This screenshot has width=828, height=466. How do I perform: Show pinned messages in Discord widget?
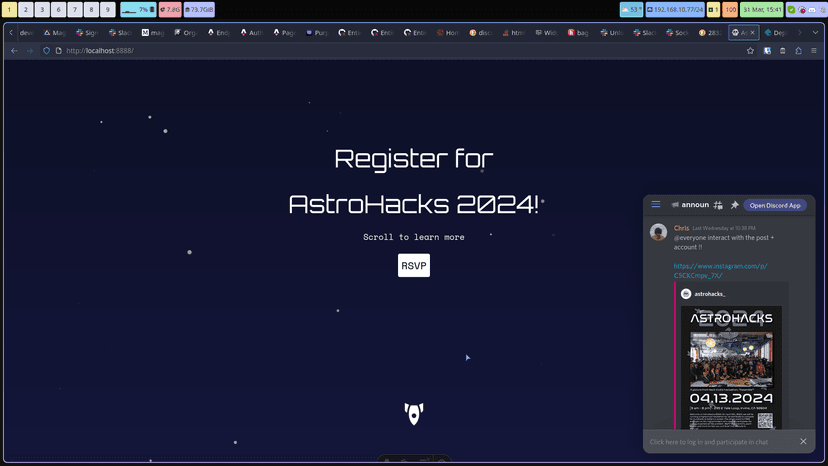pyautogui.click(x=735, y=205)
